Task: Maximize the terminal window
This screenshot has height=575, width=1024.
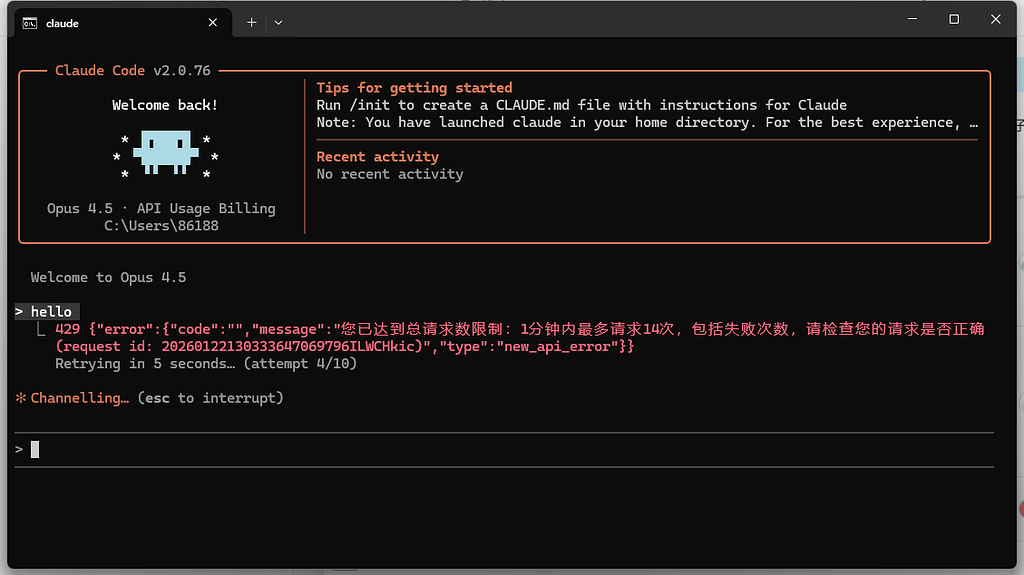Action: click(954, 19)
